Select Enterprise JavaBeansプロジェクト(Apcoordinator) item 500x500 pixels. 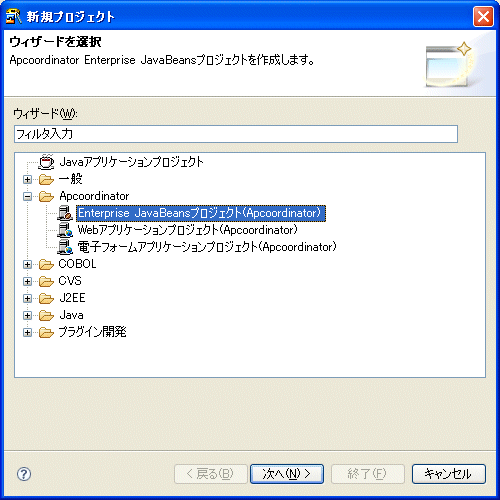point(201,213)
